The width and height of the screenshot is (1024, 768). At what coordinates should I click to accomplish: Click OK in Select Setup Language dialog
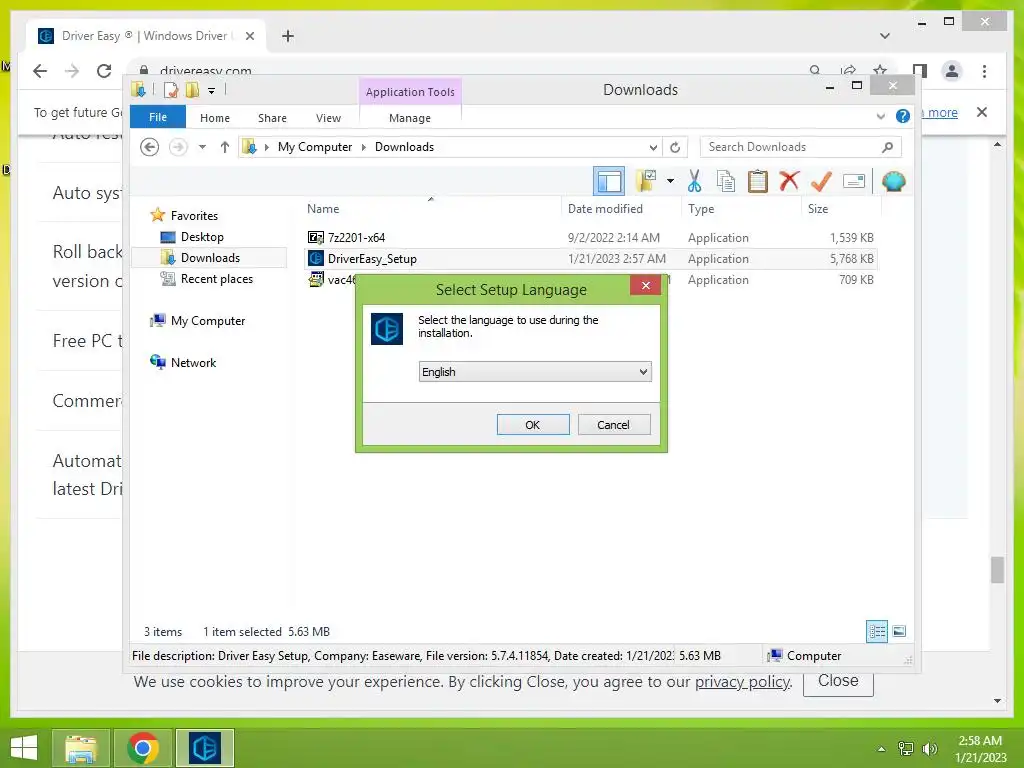(x=533, y=424)
